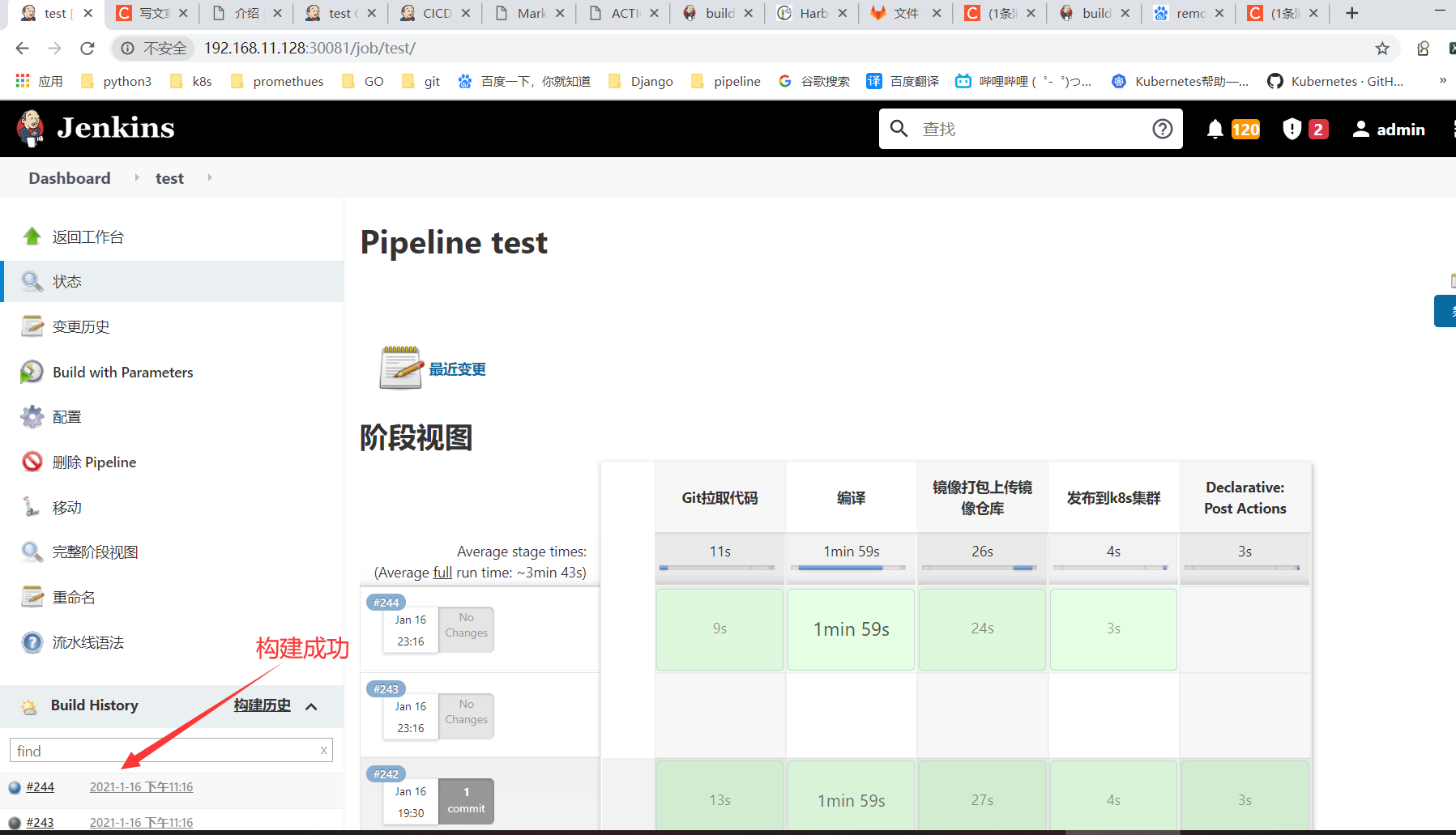Click No Changes box for build #244
Screen dimensions: 1456x835
(x=466, y=629)
